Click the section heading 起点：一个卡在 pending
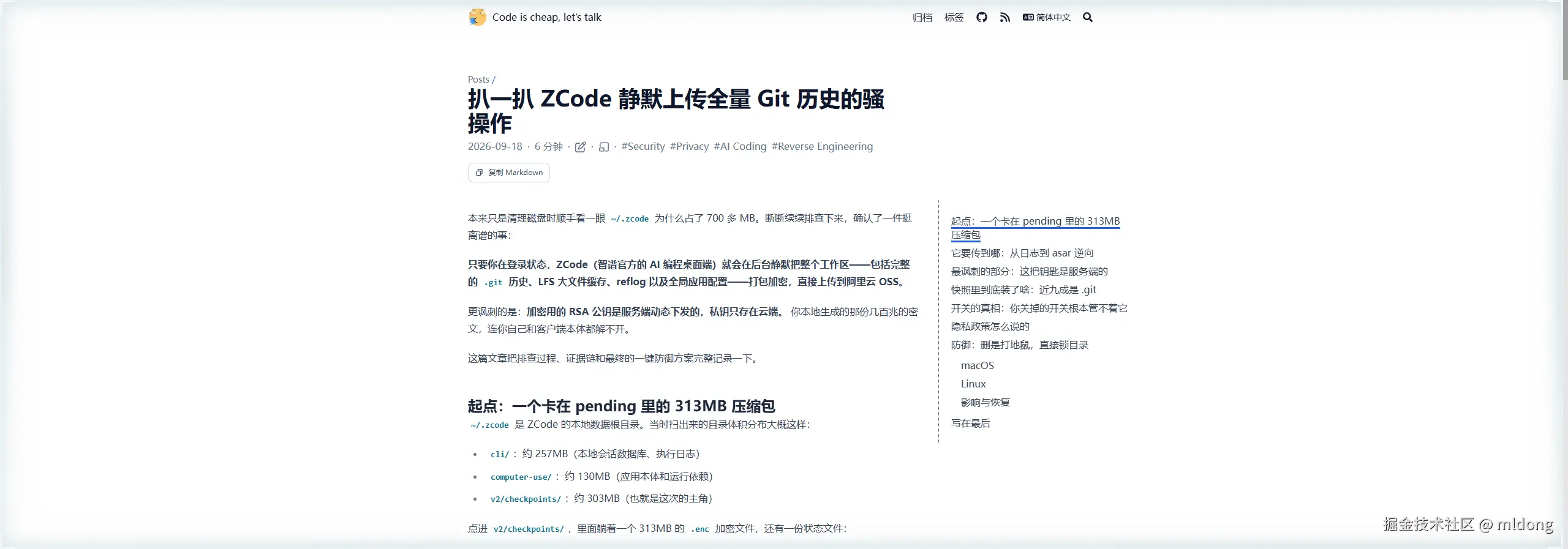The height and width of the screenshot is (549, 1568). point(621,406)
